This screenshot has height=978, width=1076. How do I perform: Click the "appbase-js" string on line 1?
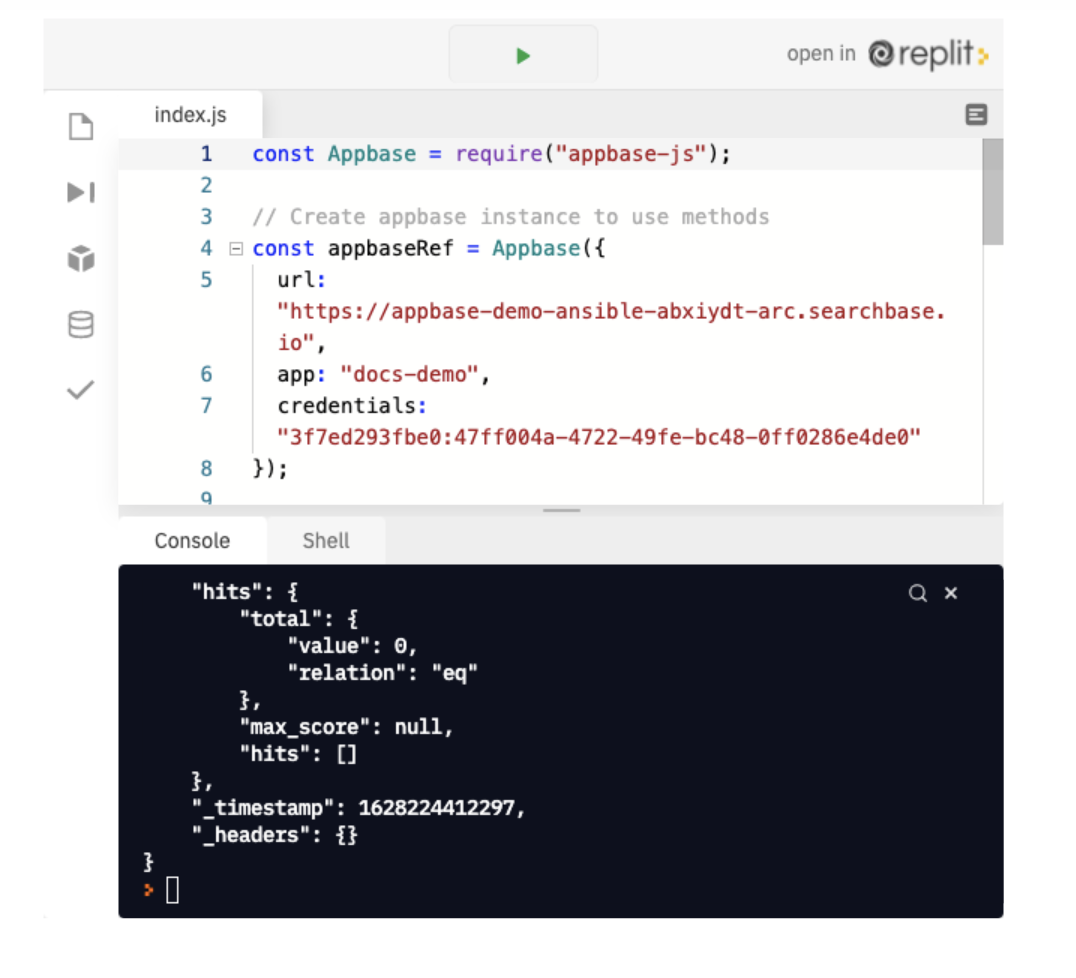click(631, 154)
